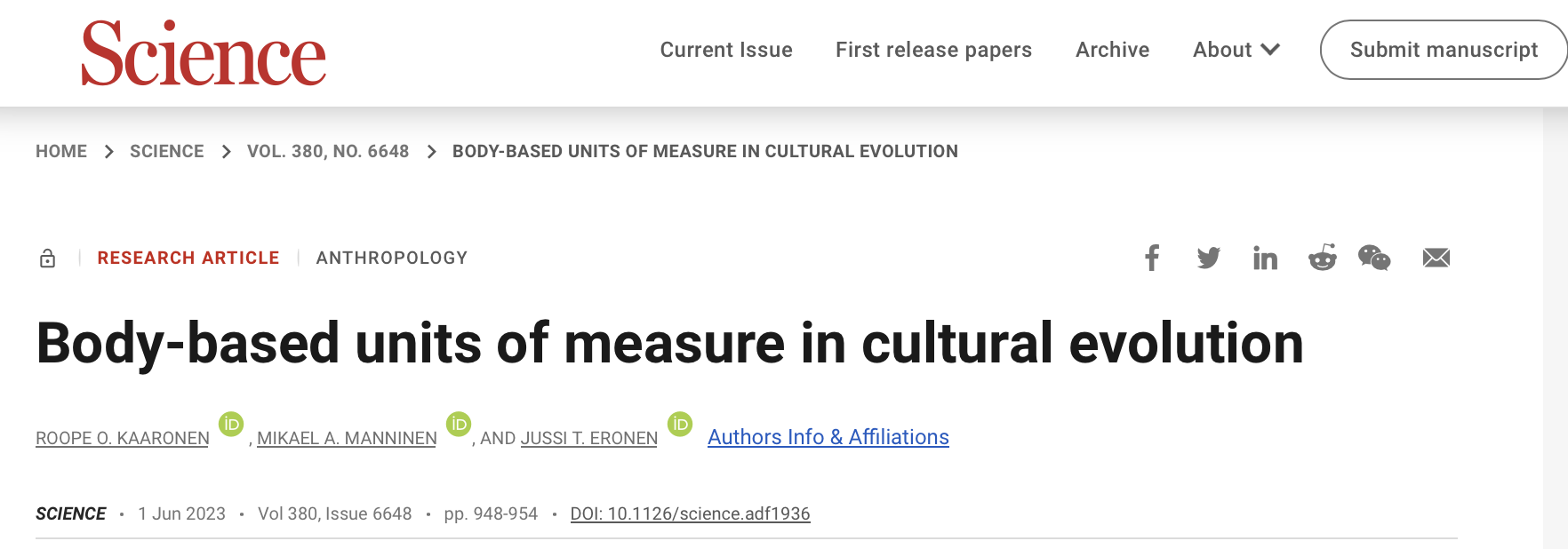This screenshot has width=1568, height=549.
Task: Share article on LinkedIn
Action: point(1265,259)
